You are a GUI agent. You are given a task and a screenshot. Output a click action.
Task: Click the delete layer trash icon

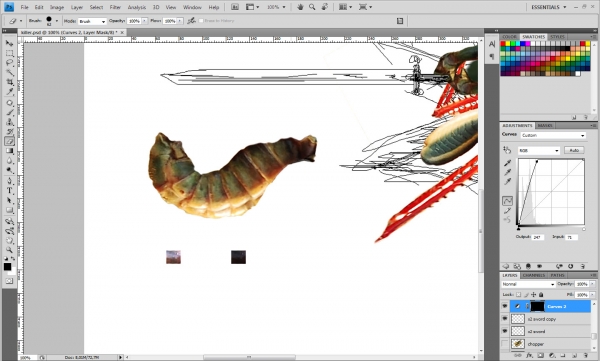pos(585,356)
